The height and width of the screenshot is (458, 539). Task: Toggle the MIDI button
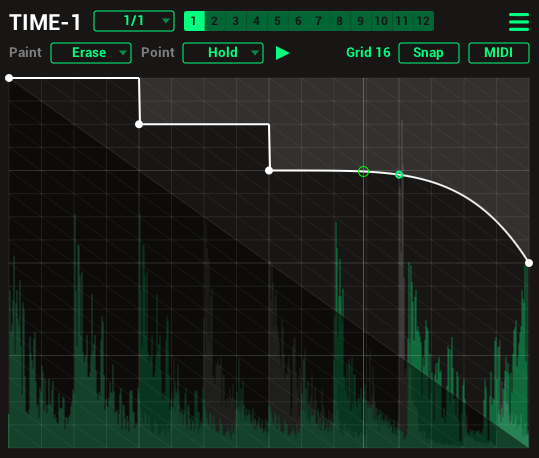[x=499, y=53]
